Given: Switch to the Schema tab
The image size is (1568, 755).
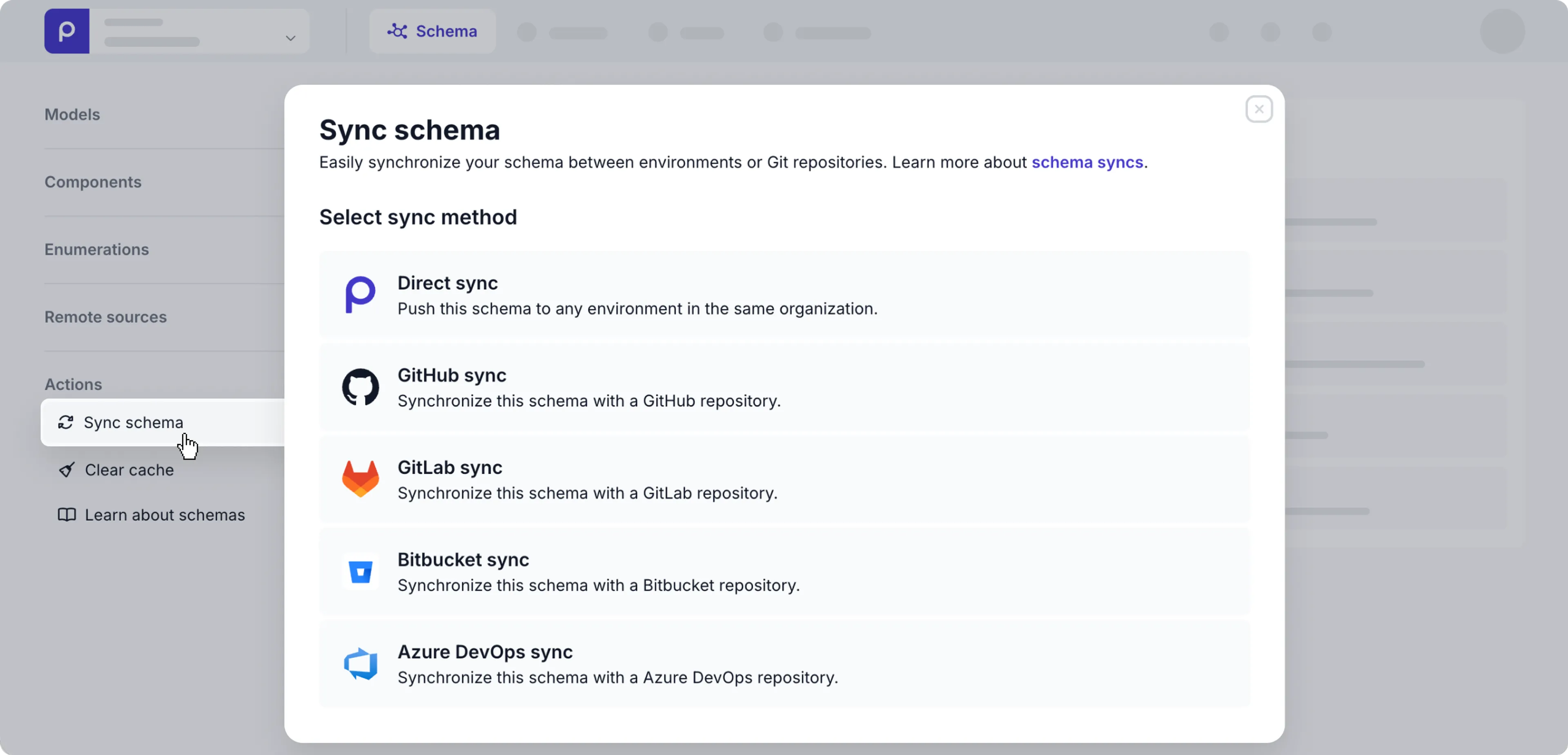Looking at the screenshot, I should tap(432, 31).
